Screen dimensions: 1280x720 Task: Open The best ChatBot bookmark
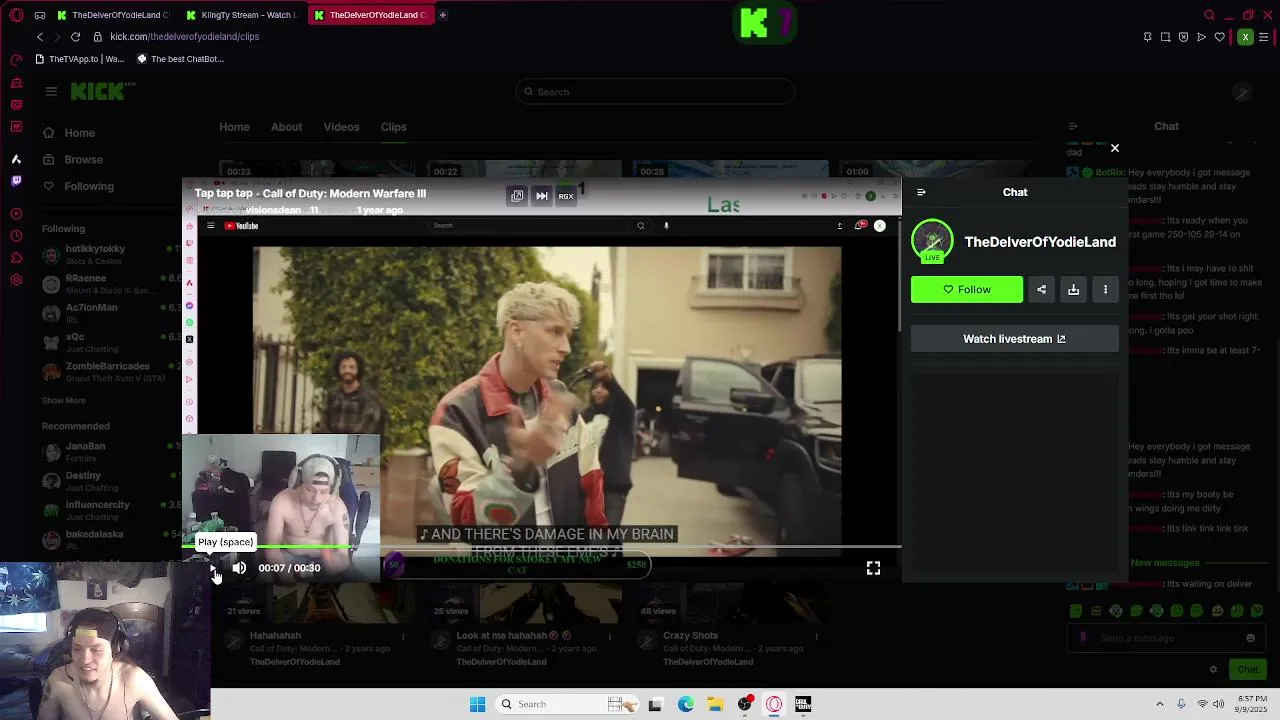tap(180, 59)
